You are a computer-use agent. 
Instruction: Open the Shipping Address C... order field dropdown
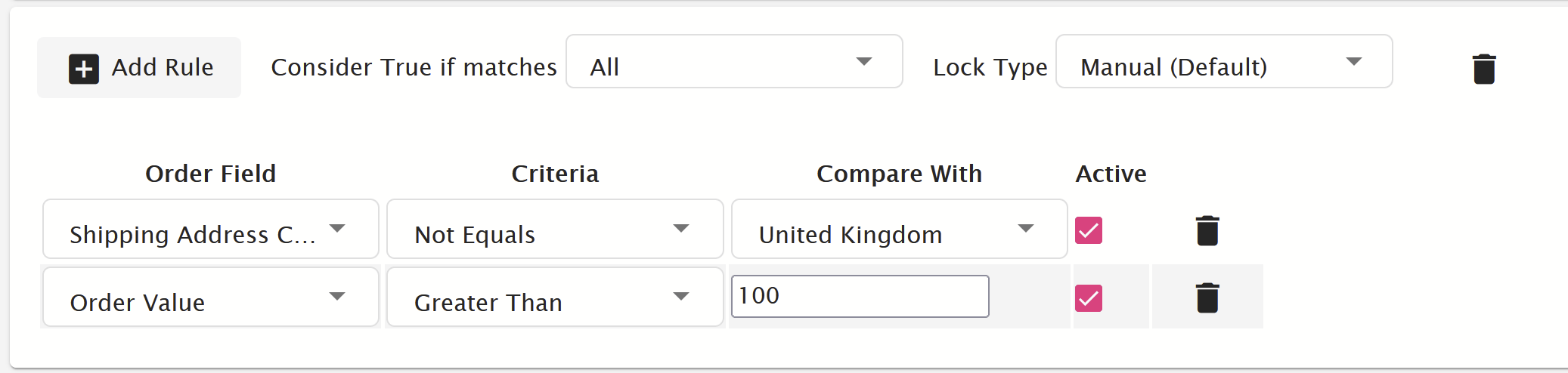(211, 229)
